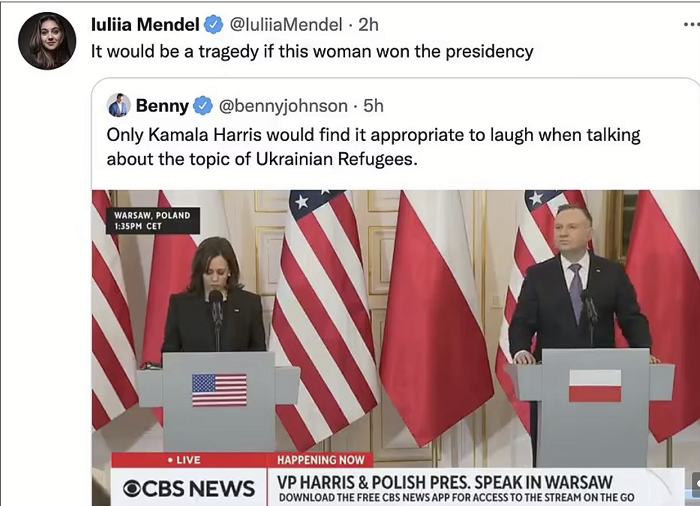
Task: Click the American flag on left podium
Action: click(x=219, y=390)
